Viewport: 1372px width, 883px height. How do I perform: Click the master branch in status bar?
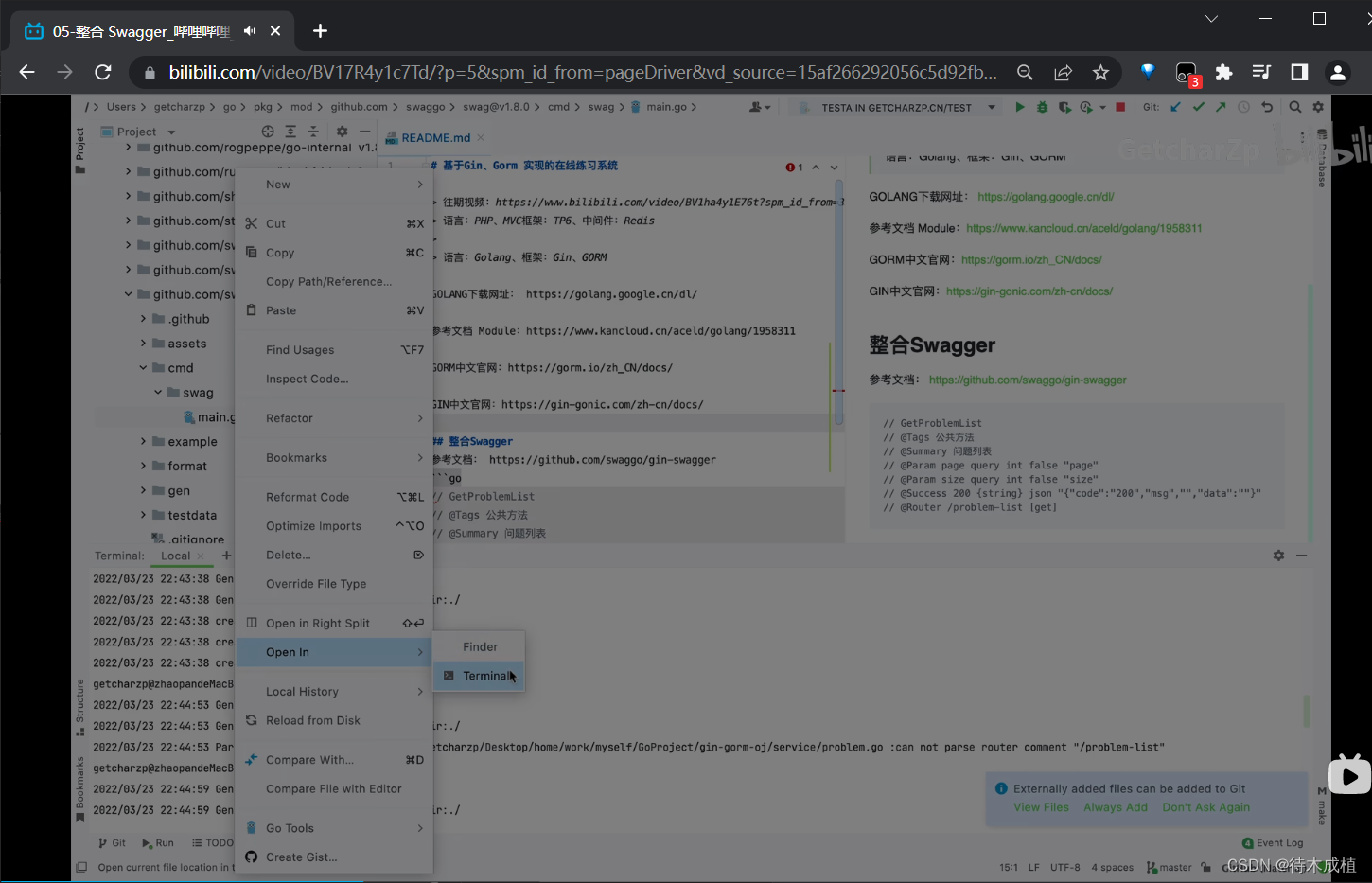pyautogui.click(x=1170, y=867)
